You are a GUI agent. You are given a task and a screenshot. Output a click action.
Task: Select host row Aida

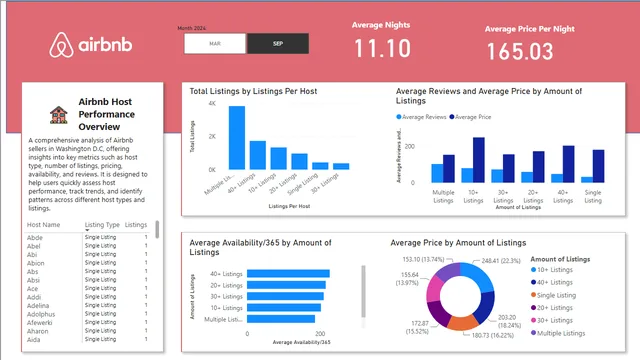coord(87,339)
